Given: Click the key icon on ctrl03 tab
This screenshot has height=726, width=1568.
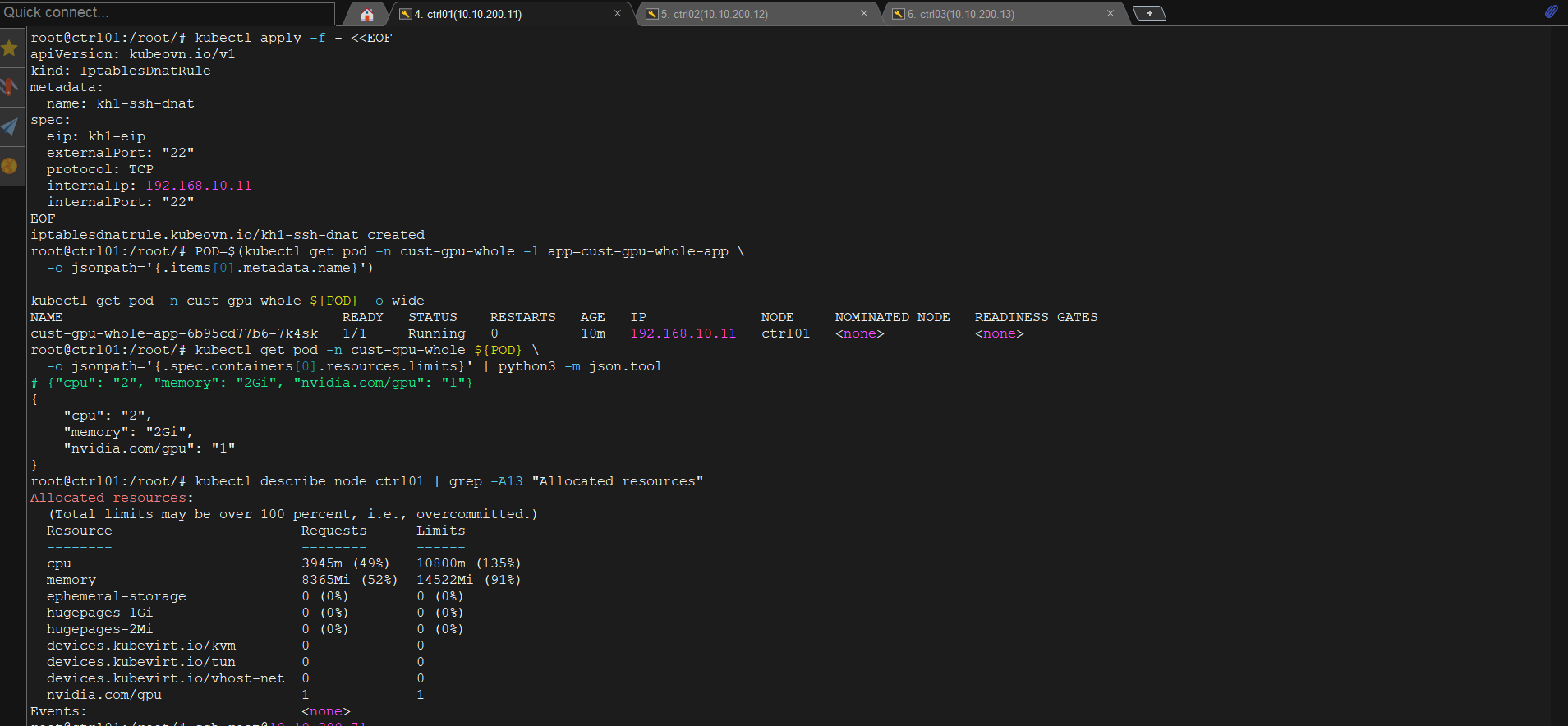Looking at the screenshot, I should tap(899, 14).
